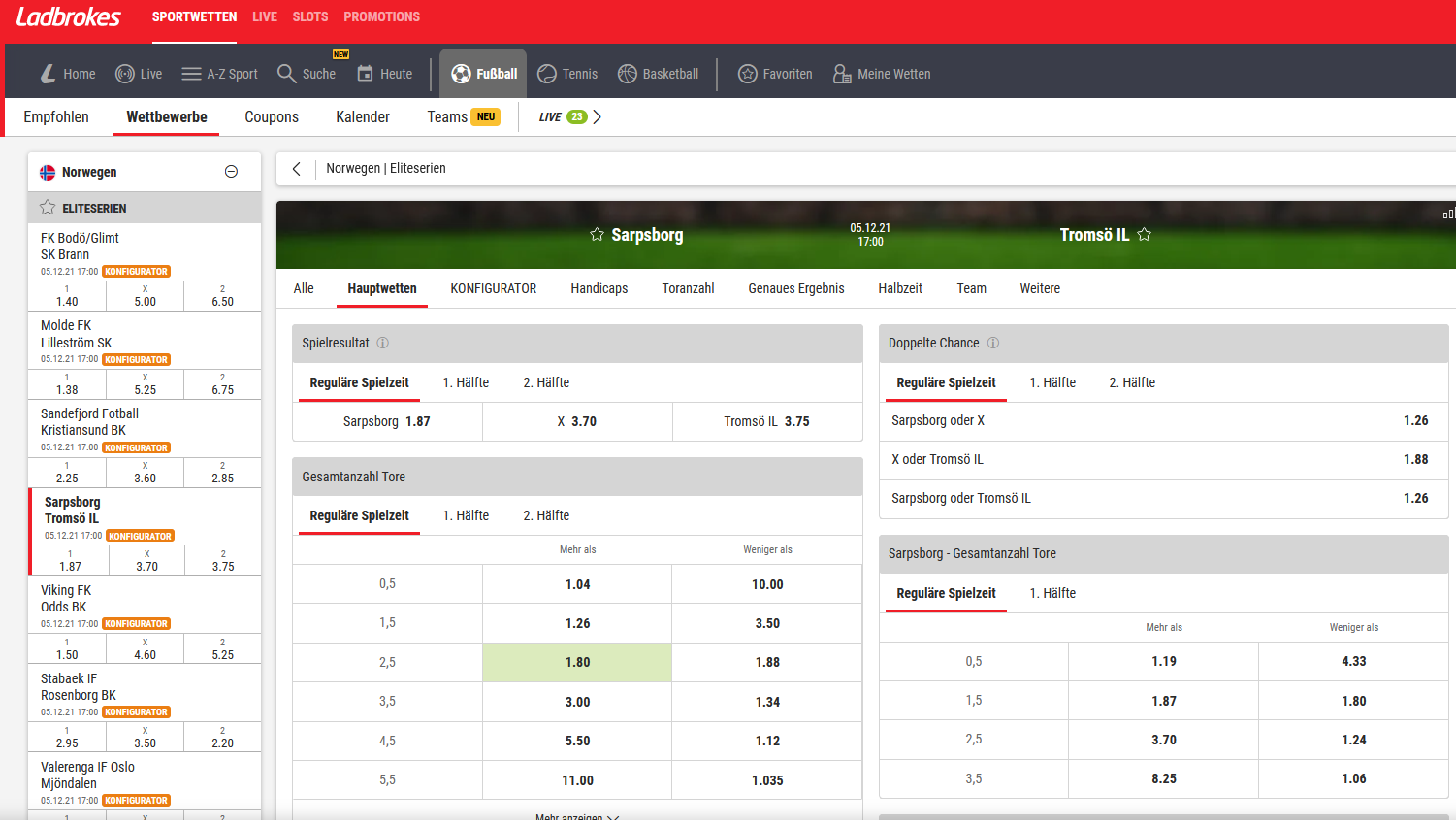Viewport: 1456px width, 825px height.
Task: Favorite the Eliteserien league star
Action: coord(48,208)
